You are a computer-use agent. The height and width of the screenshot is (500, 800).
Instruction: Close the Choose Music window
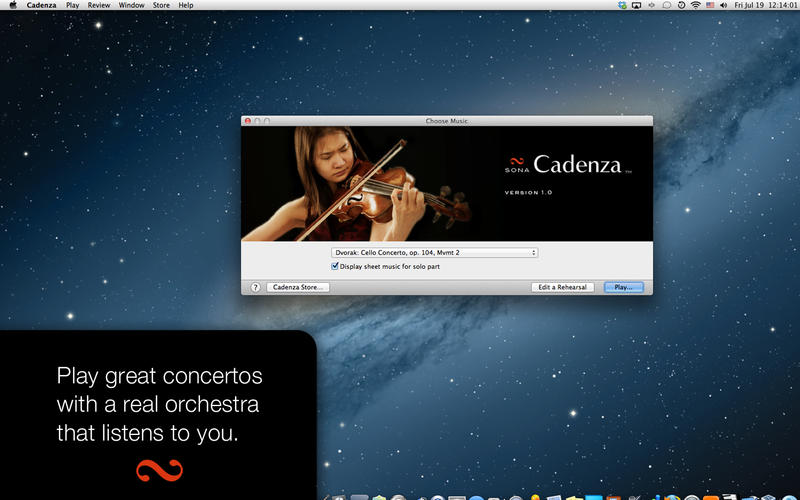pyautogui.click(x=248, y=121)
